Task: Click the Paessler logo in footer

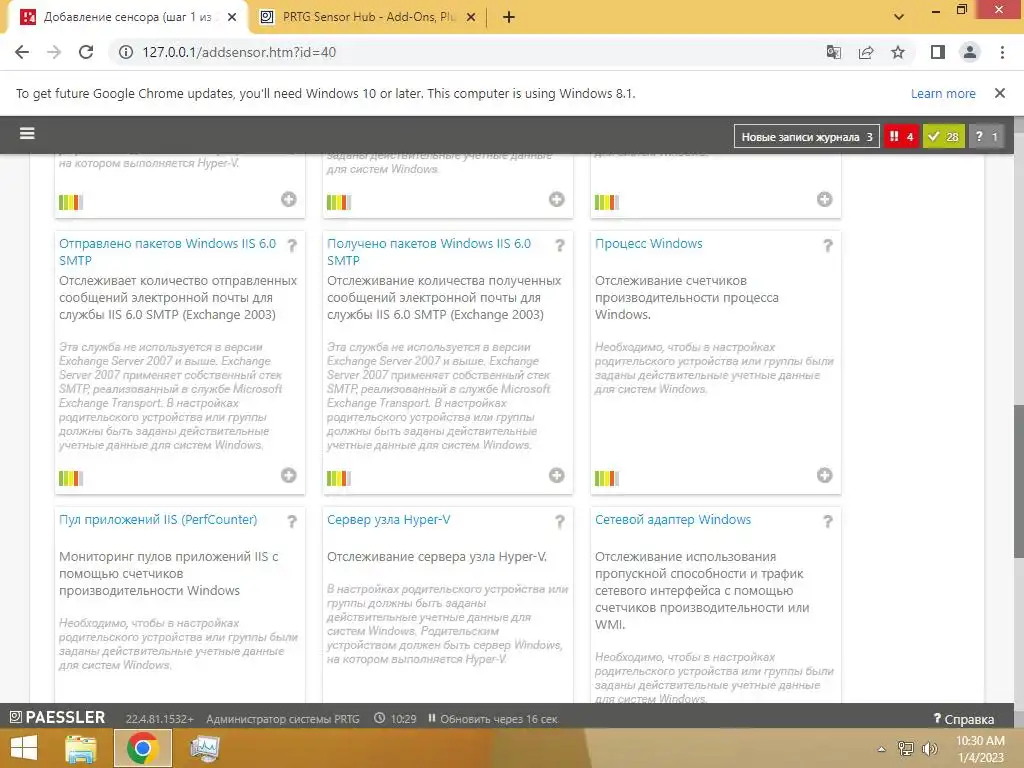Action: pos(57,718)
